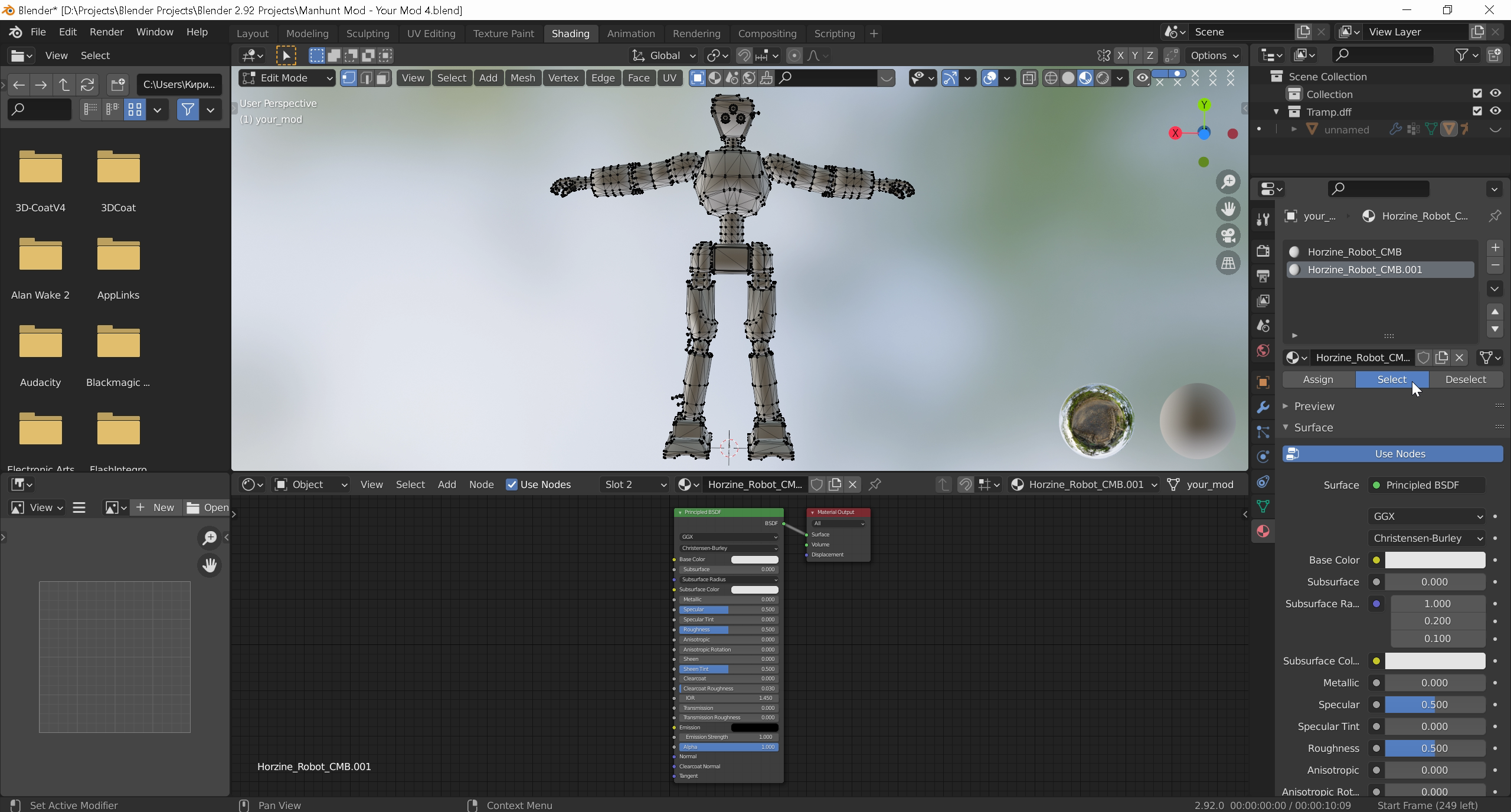Hide Tramp.dff collection with eye icon
The height and width of the screenshot is (812, 1511).
(x=1495, y=112)
